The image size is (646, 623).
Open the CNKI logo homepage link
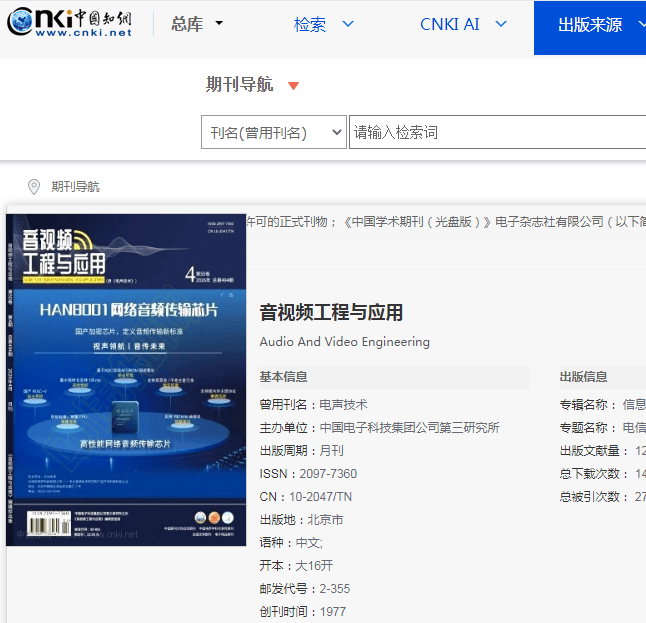(x=69, y=23)
